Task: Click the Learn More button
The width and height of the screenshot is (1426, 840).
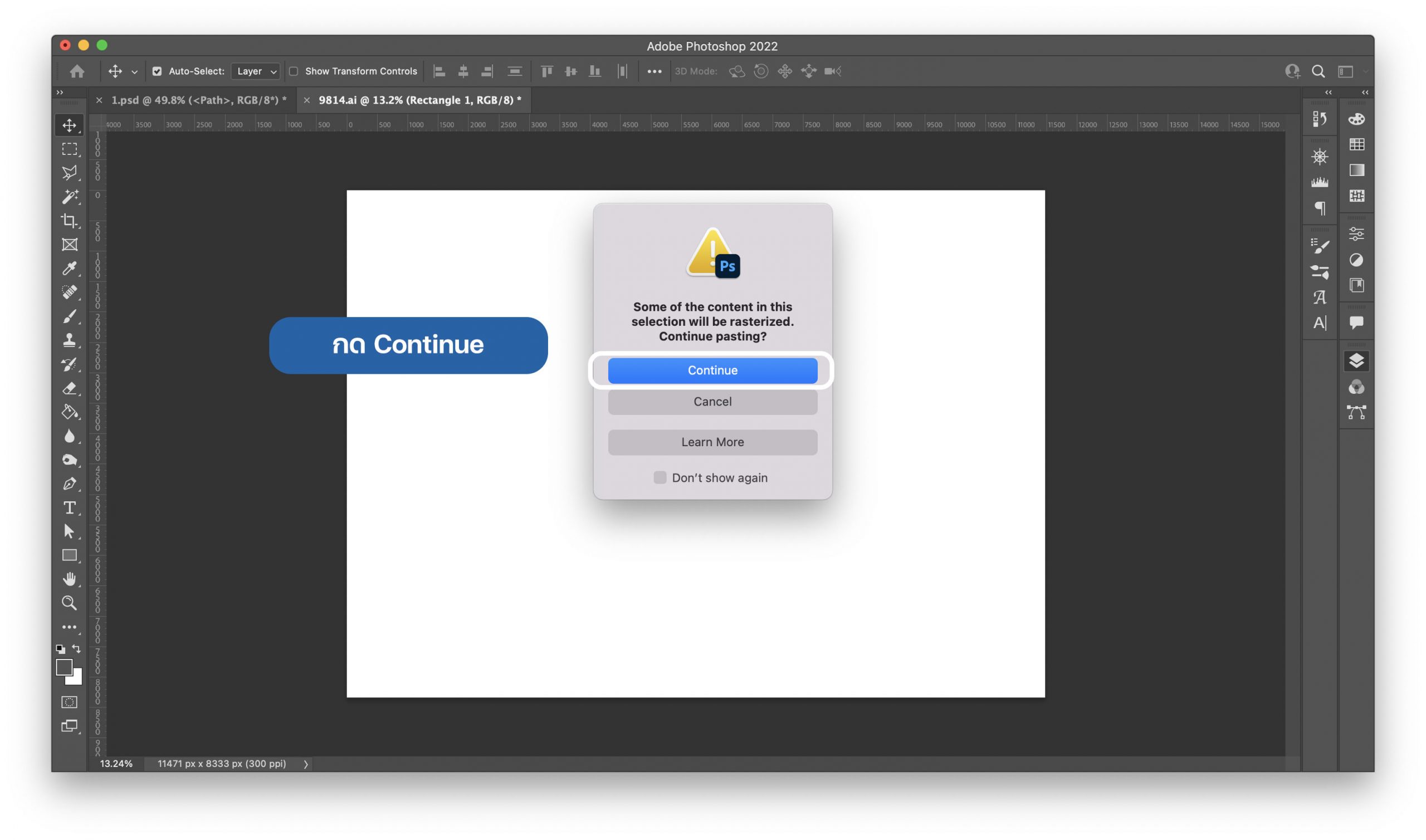Action: click(x=712, y=442)
